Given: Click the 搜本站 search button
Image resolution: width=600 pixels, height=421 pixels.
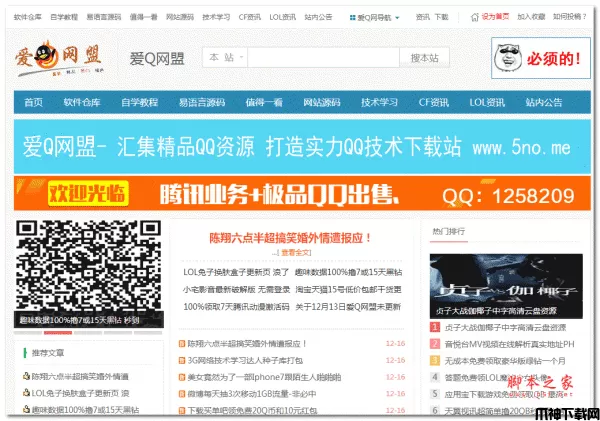Looking at the screenshot, I should tap(424, 58).
